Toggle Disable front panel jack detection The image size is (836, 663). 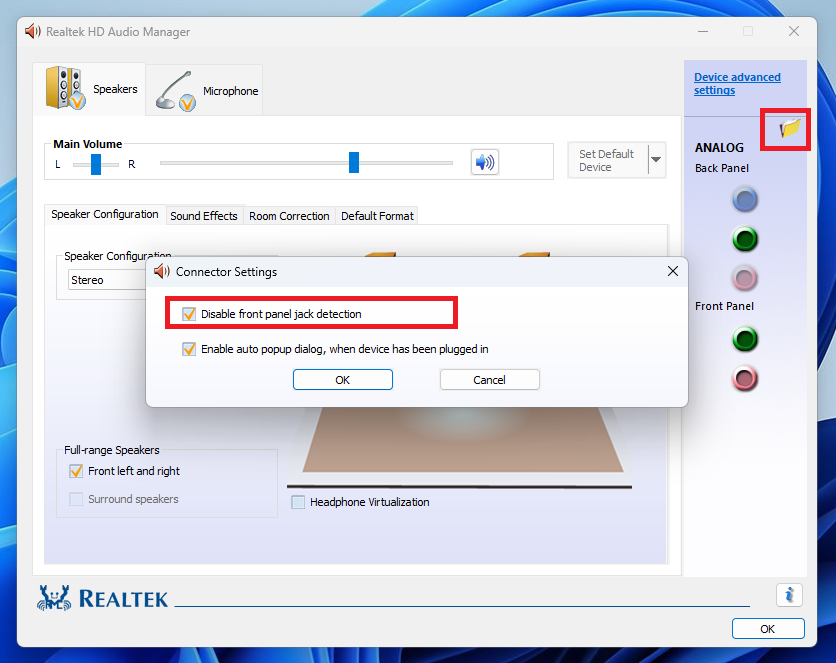[189, 314]
